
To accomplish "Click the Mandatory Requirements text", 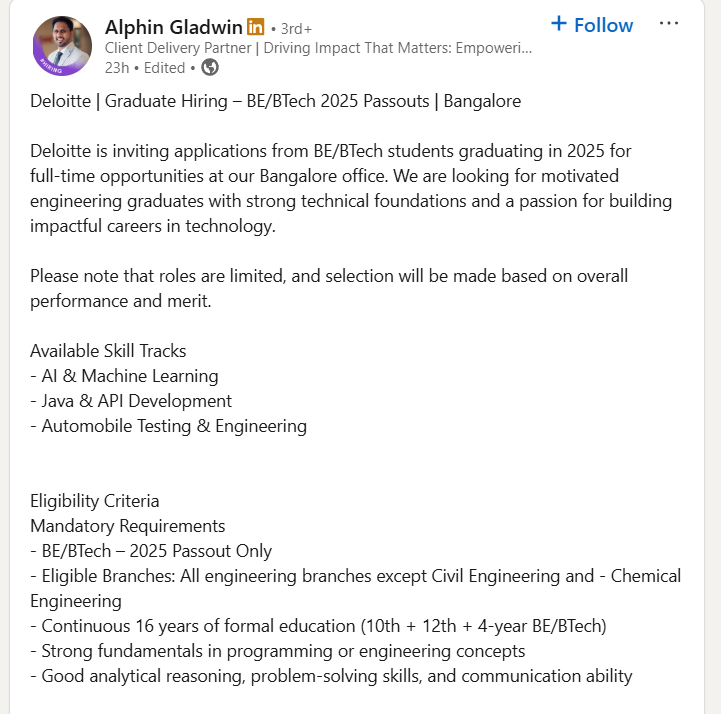I will 128,526.
